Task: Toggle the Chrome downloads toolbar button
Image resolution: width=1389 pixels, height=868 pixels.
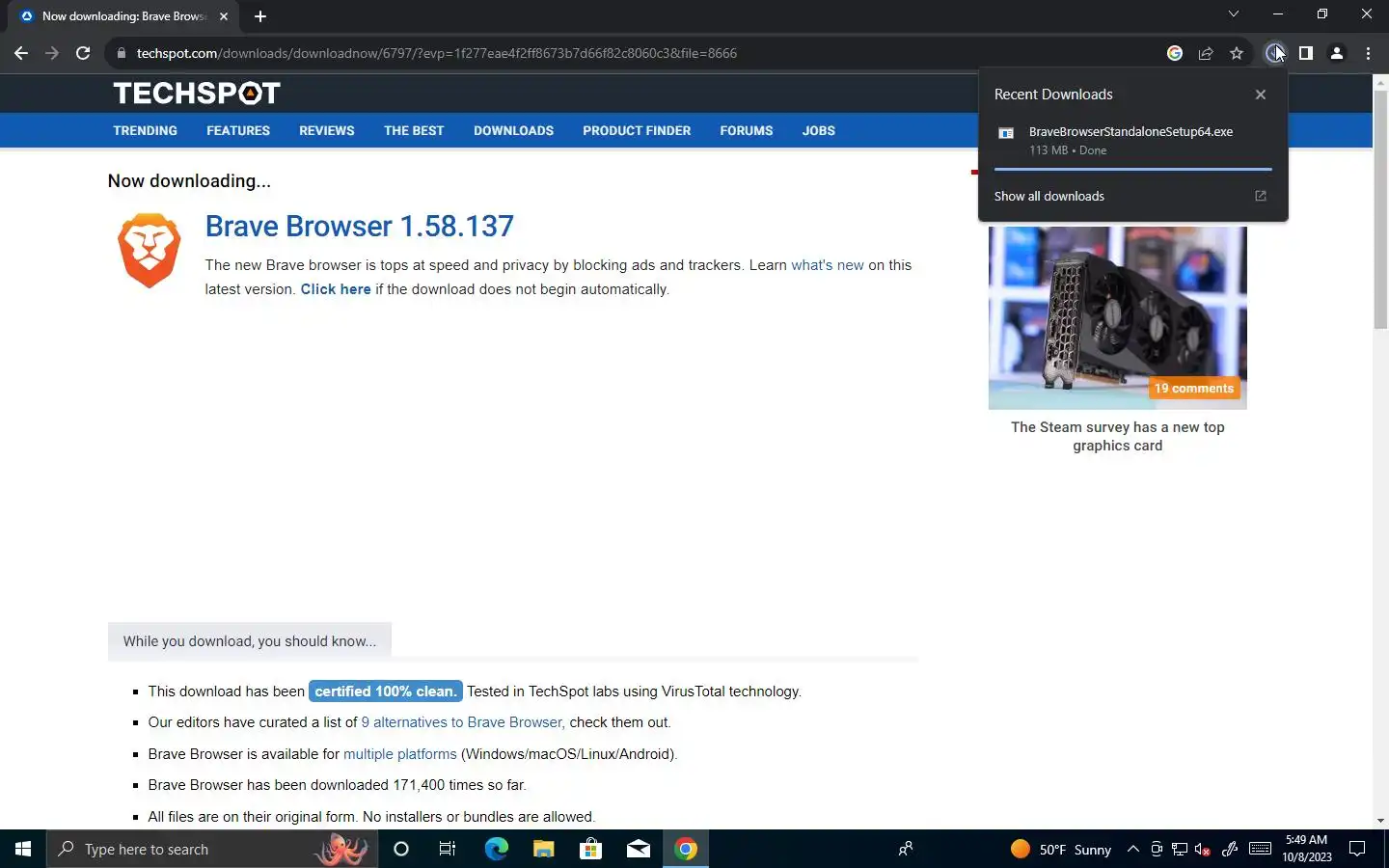Action: pyautogui.click(x=1274, y=53)
